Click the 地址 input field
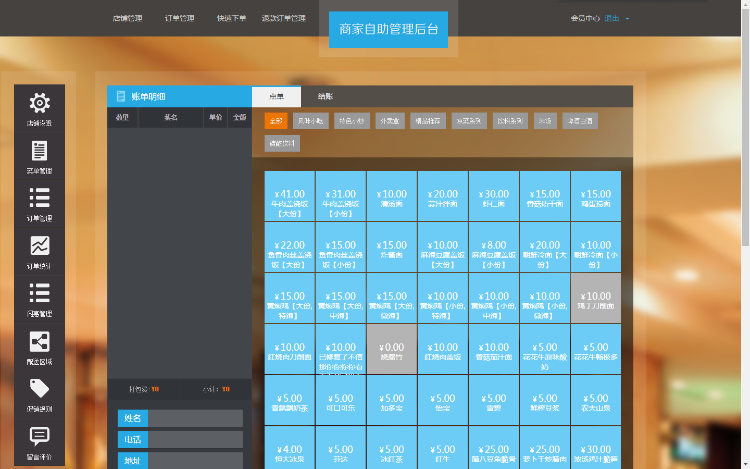This screenshot has height=469, width=750. tap(195, 460)
